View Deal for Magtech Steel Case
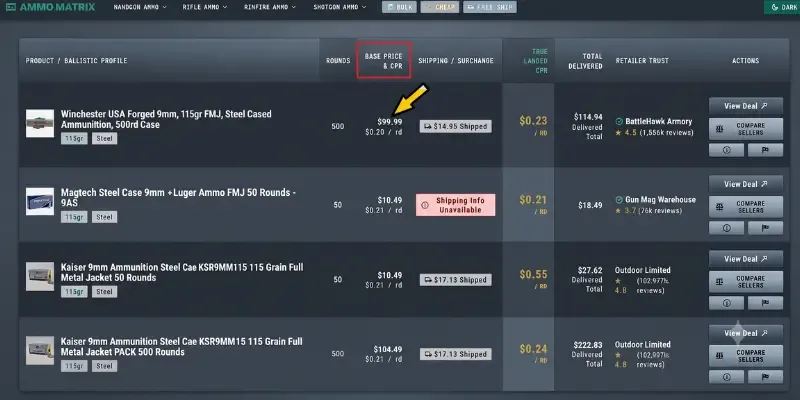 tap(745, 184)
